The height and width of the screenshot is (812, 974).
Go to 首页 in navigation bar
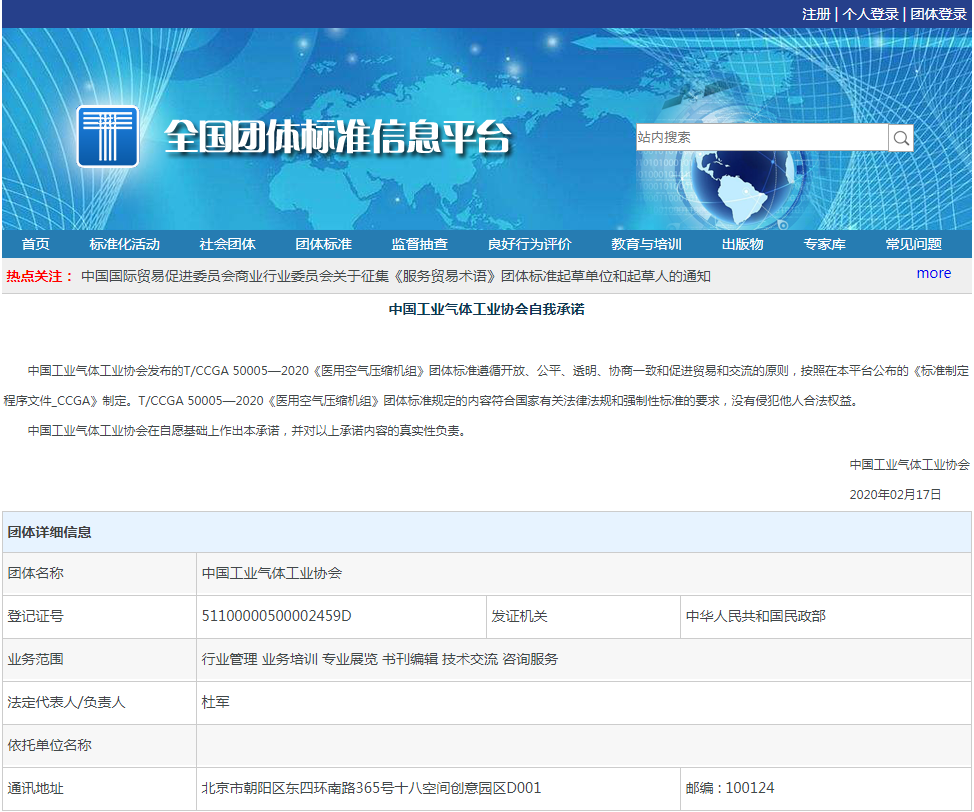[x=35, y=244]
